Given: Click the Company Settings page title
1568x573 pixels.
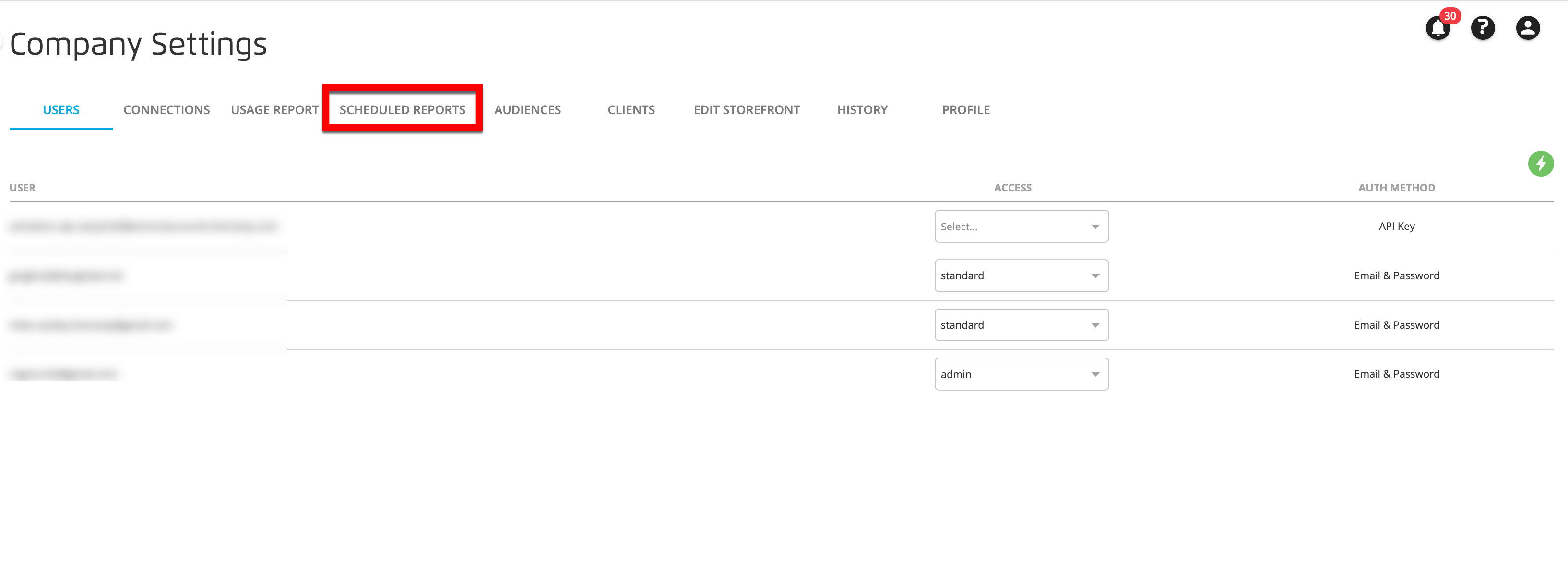Looking at the screenshot, I should coord(138,45).
